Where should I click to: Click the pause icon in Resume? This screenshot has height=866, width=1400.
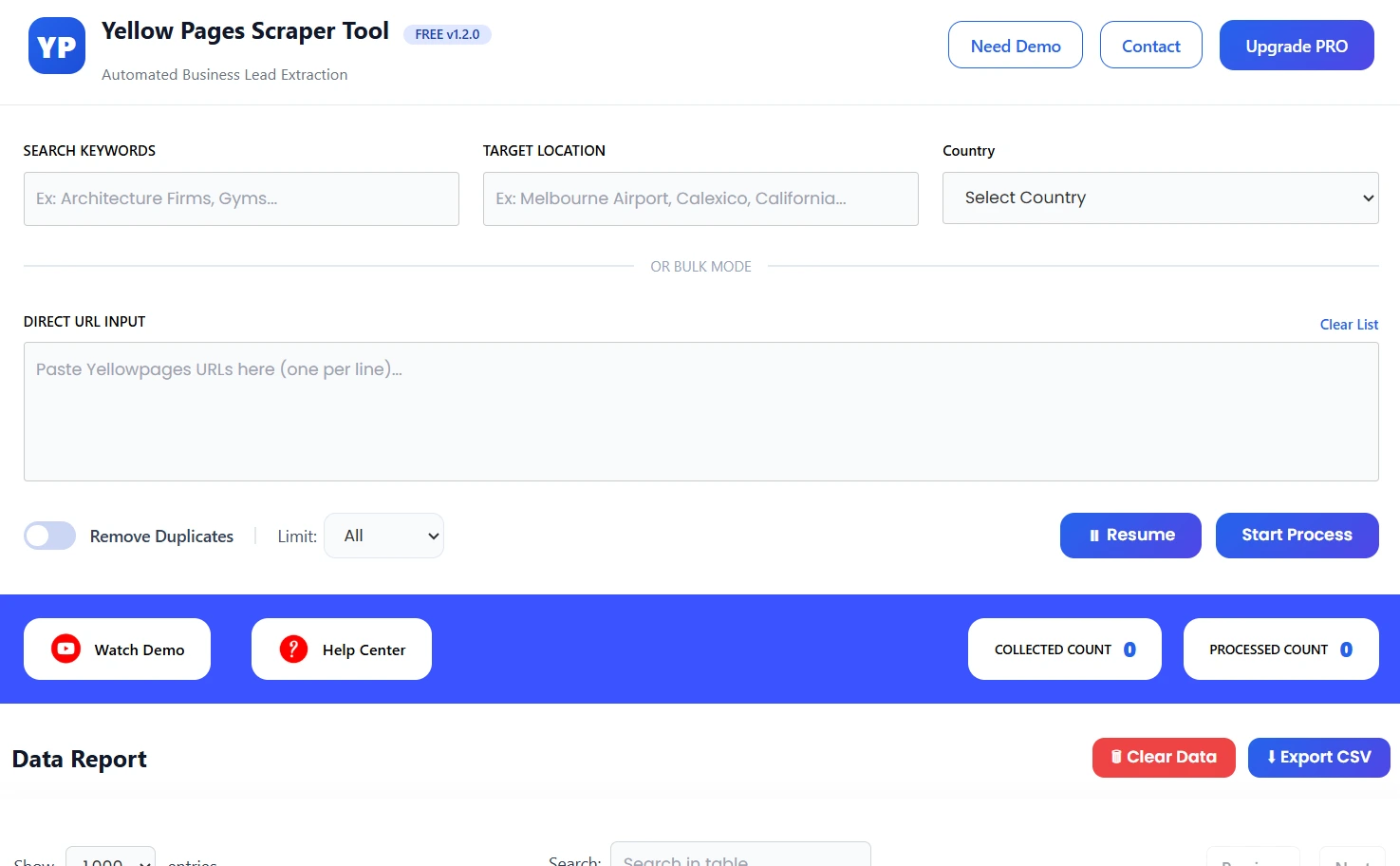pyautogui.click(x=1094, y=536)
